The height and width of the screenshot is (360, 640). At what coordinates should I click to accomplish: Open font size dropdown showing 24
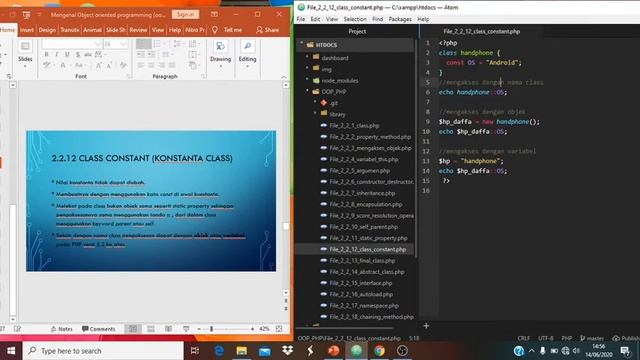click(x=116, y=44)
